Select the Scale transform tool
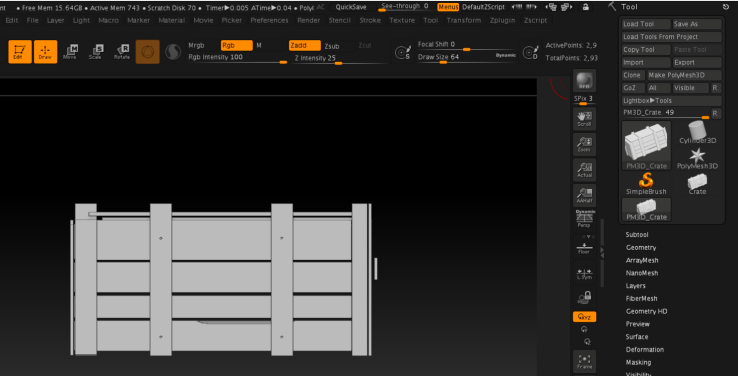This screenshot has height=376, width=738. click(x=96, y=52)
